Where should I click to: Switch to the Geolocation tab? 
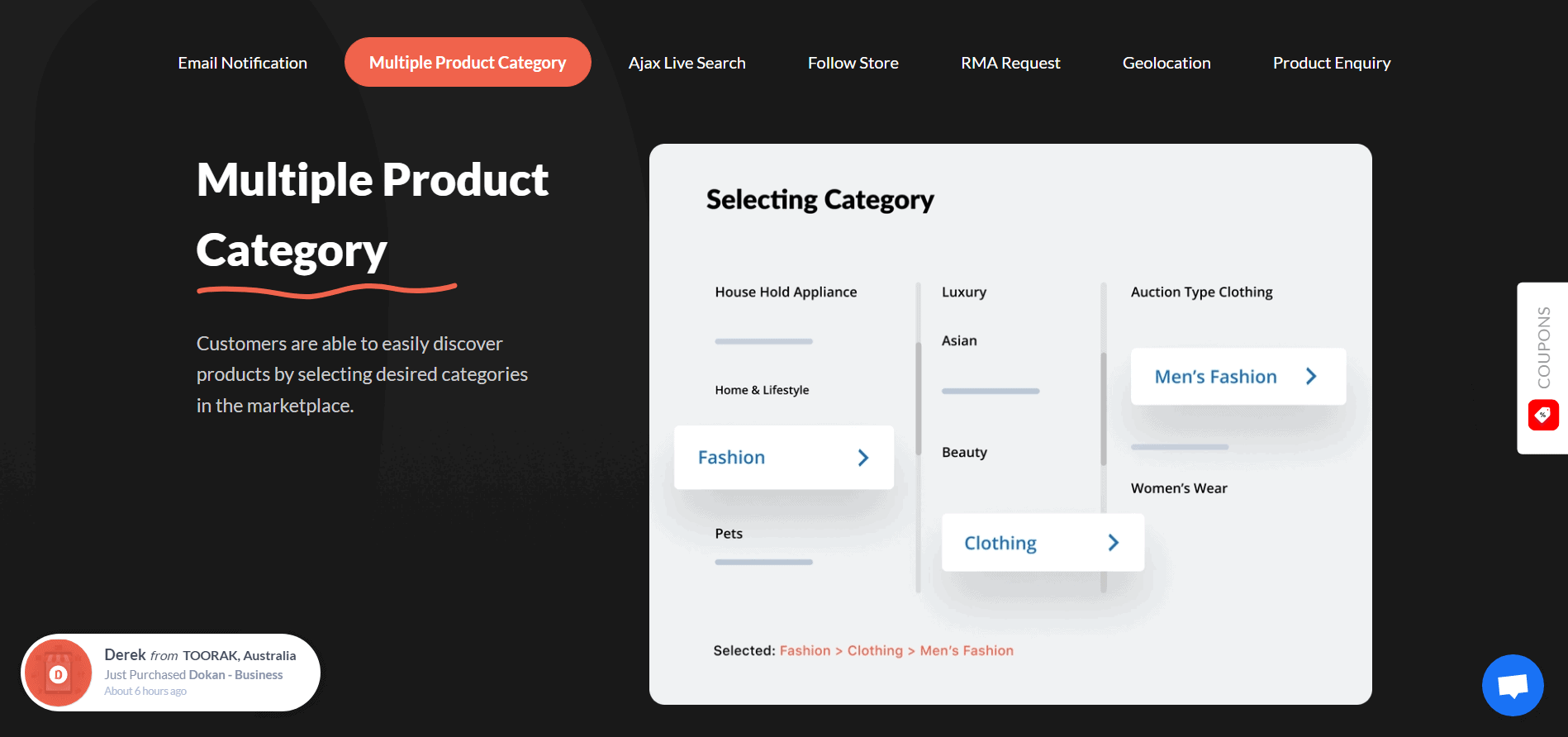tap(1166, 63)
